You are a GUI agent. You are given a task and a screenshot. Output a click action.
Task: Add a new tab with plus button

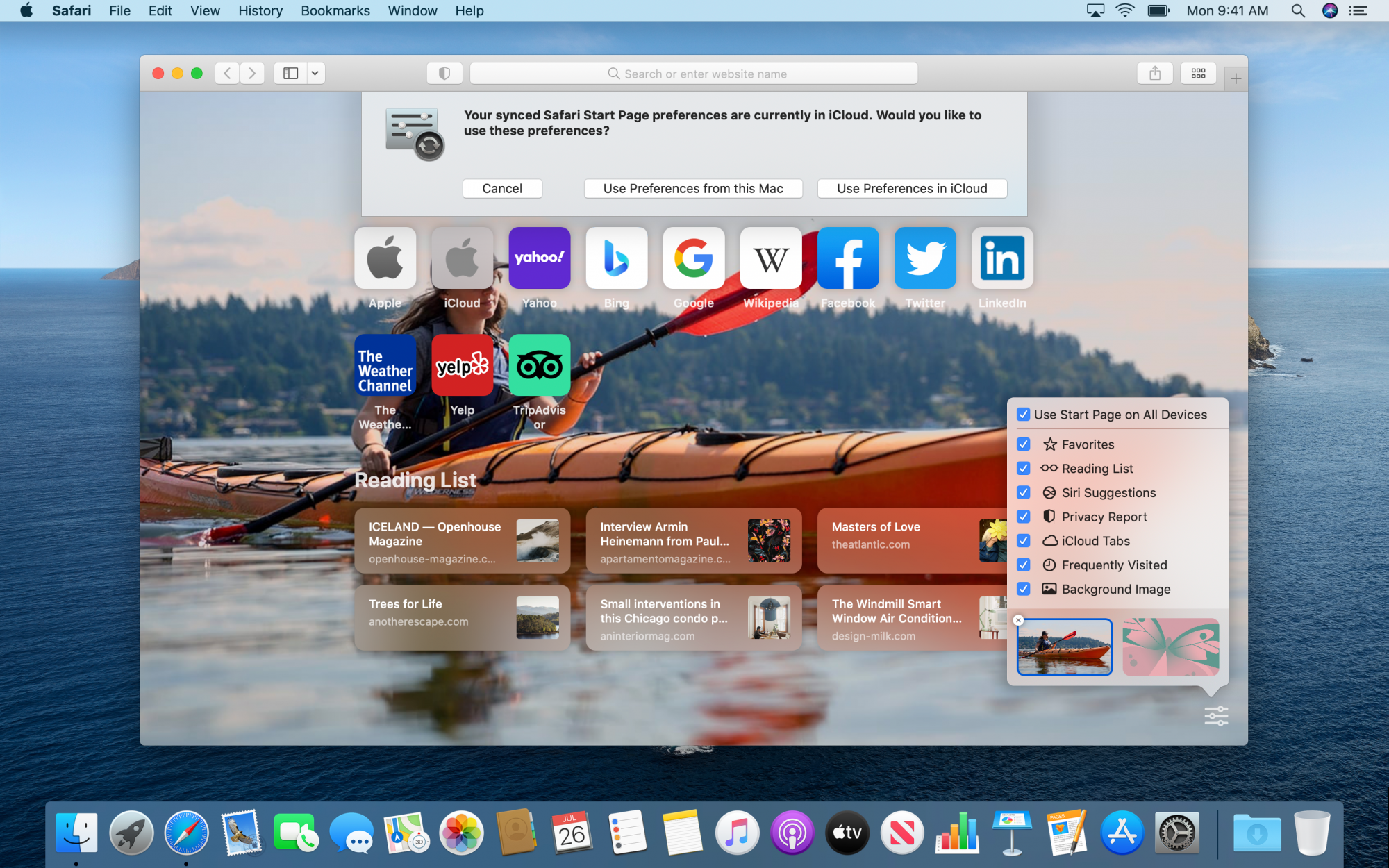pos(1236,79)
